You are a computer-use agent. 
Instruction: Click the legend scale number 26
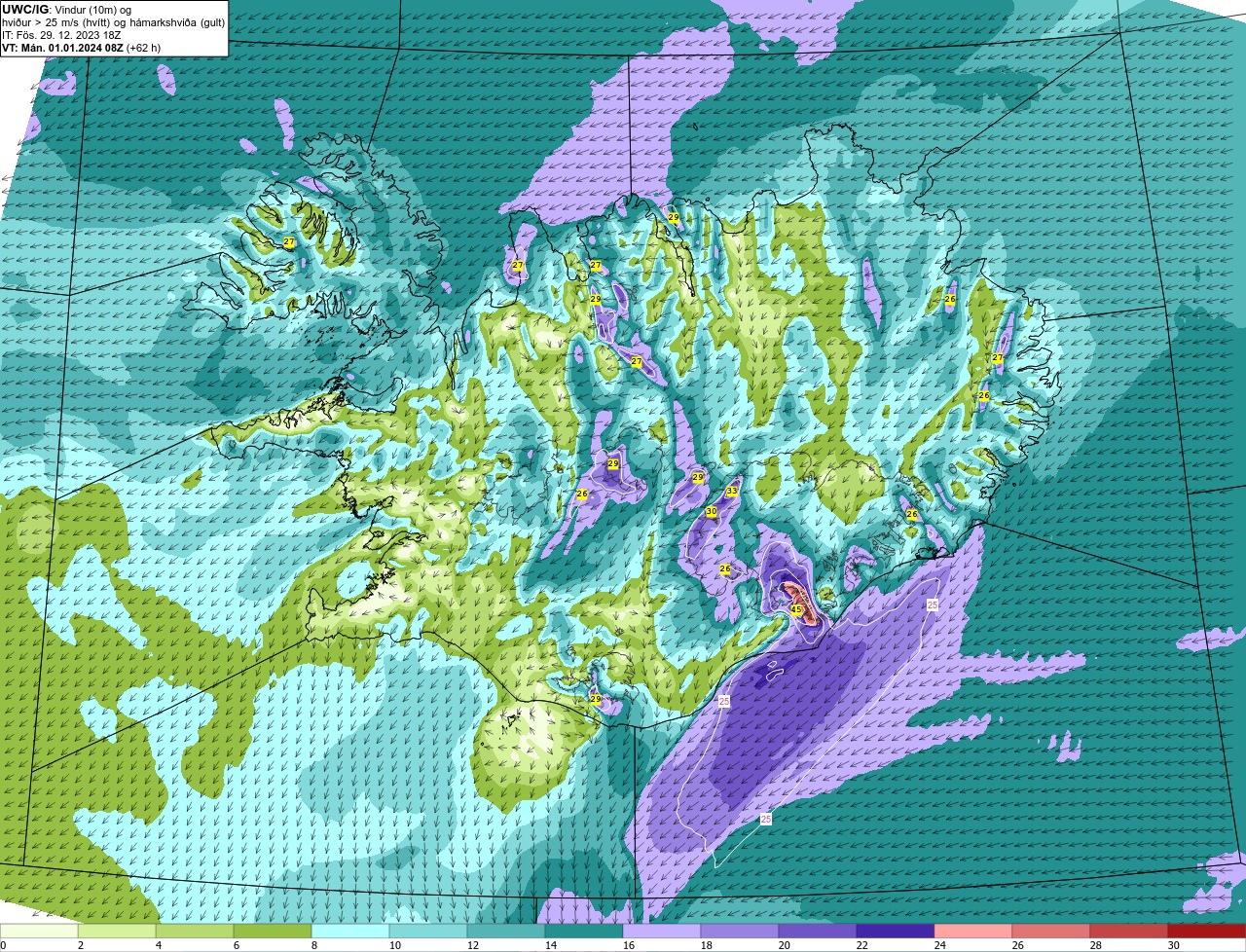(1018, 945)
